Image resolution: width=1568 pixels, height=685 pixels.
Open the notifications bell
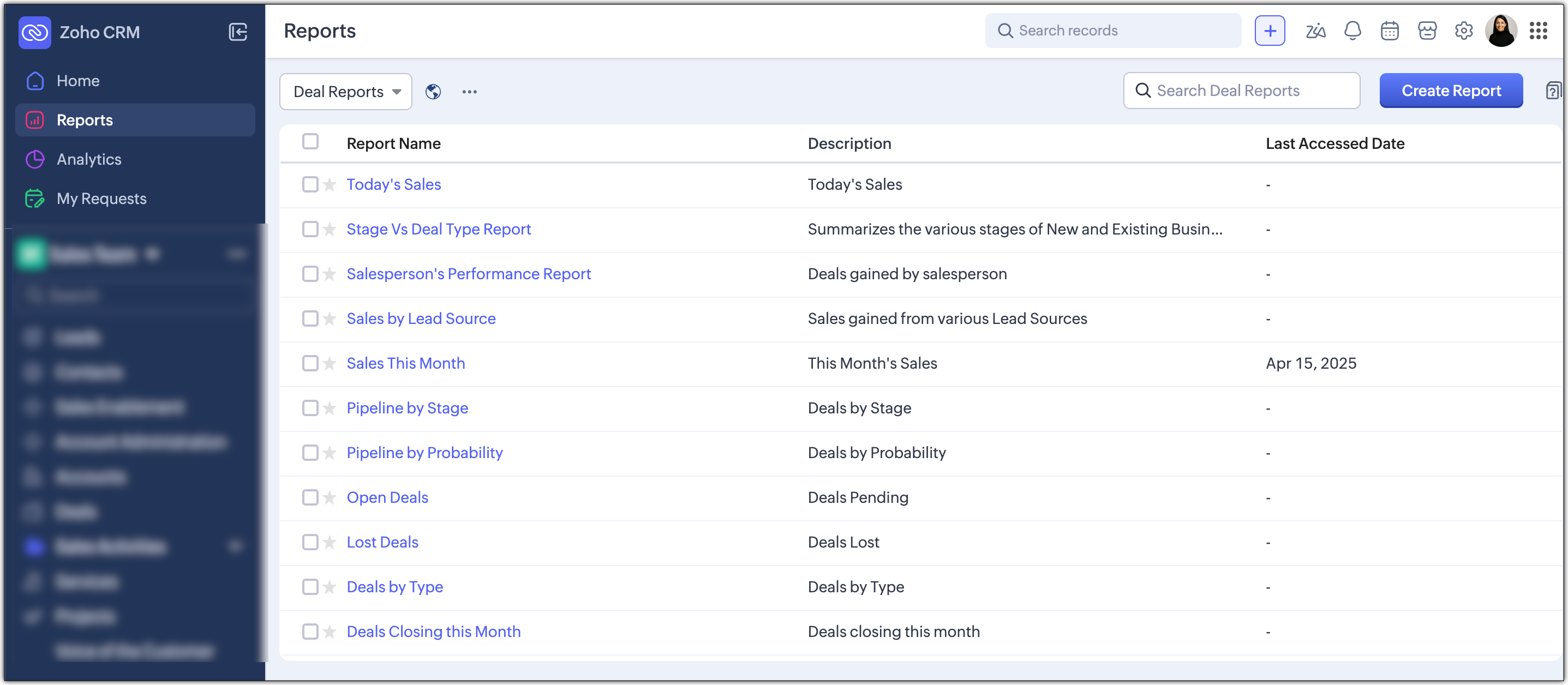point(1352,31)
